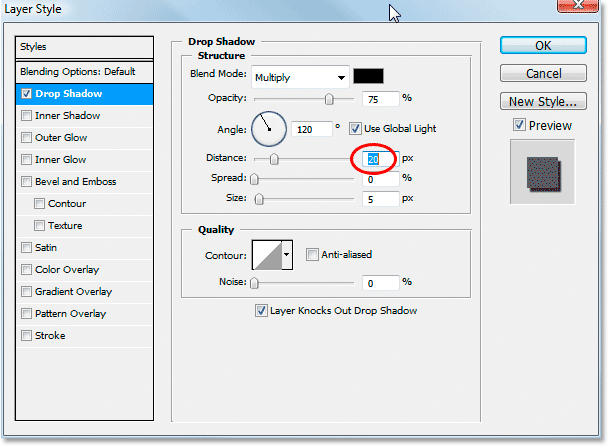Click the Noise percentage input field
608x446 pixels.
tap(380, 283)
